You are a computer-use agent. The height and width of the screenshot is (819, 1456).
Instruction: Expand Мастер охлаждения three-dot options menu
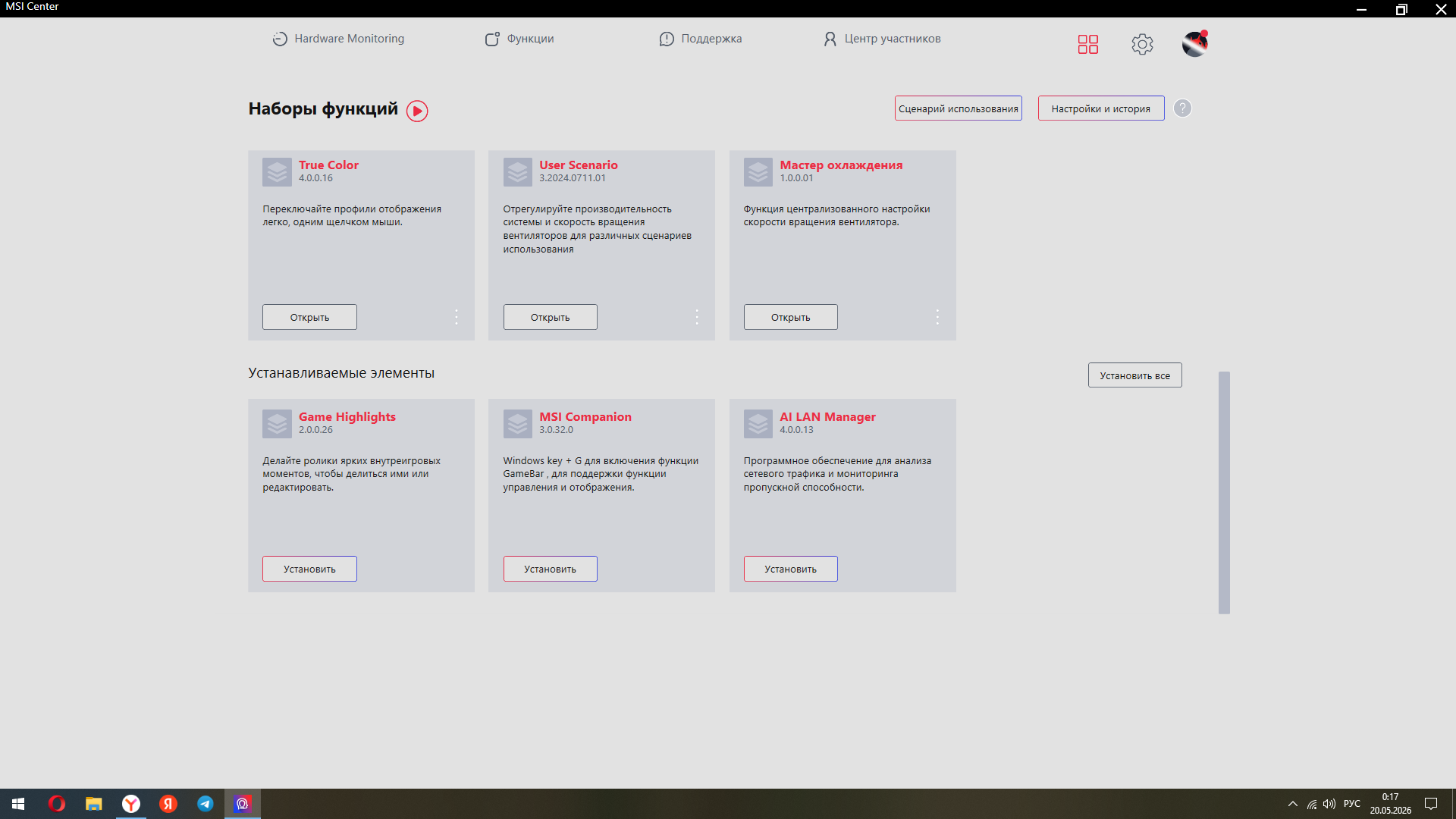(x=937, y=317)
